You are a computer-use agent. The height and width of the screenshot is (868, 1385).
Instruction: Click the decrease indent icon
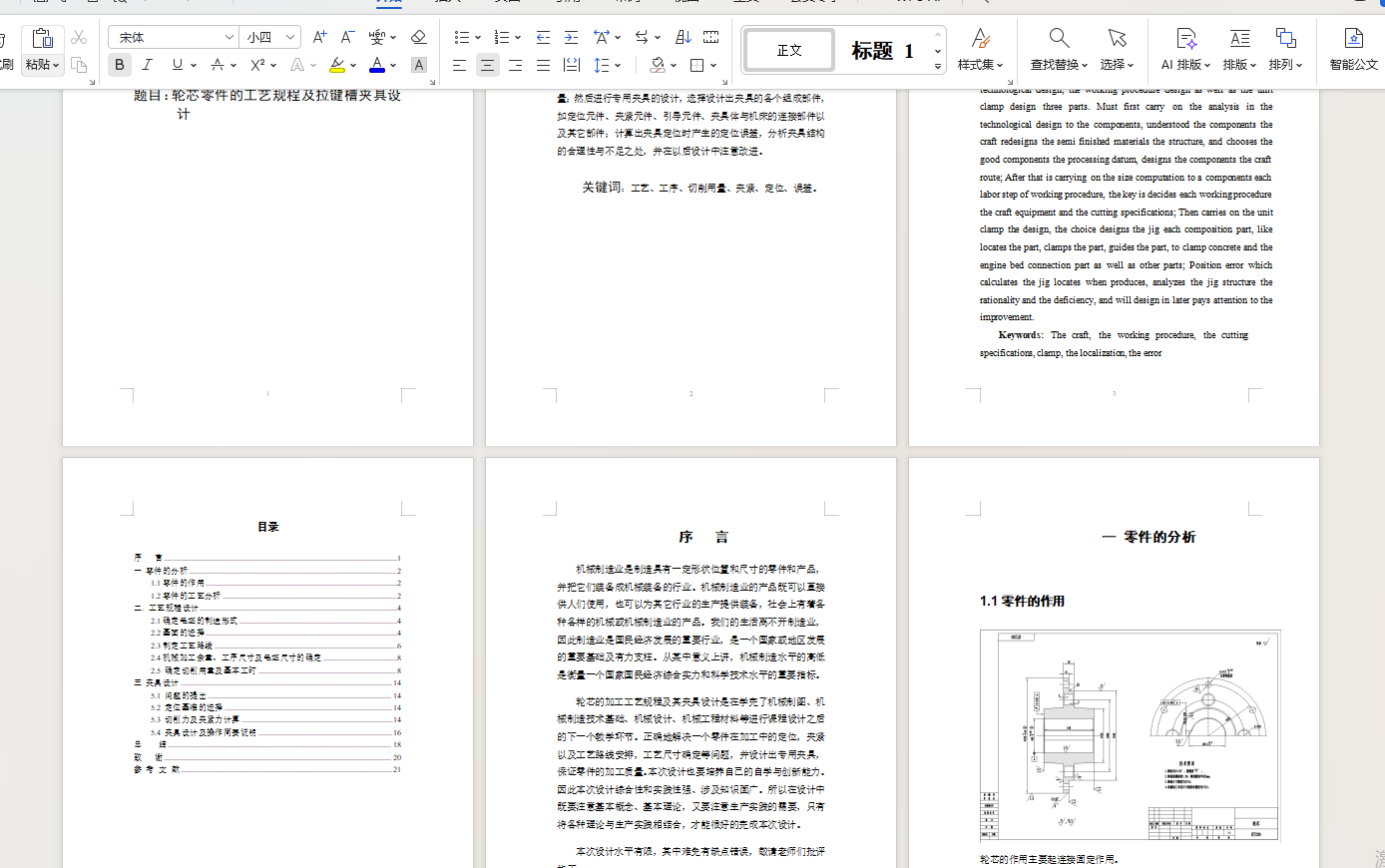click(x=543, y=37)
